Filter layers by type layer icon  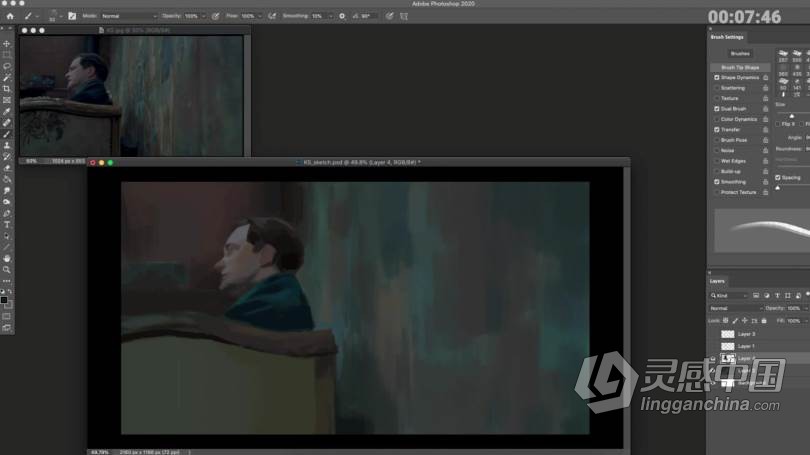(x=777, y=295)
